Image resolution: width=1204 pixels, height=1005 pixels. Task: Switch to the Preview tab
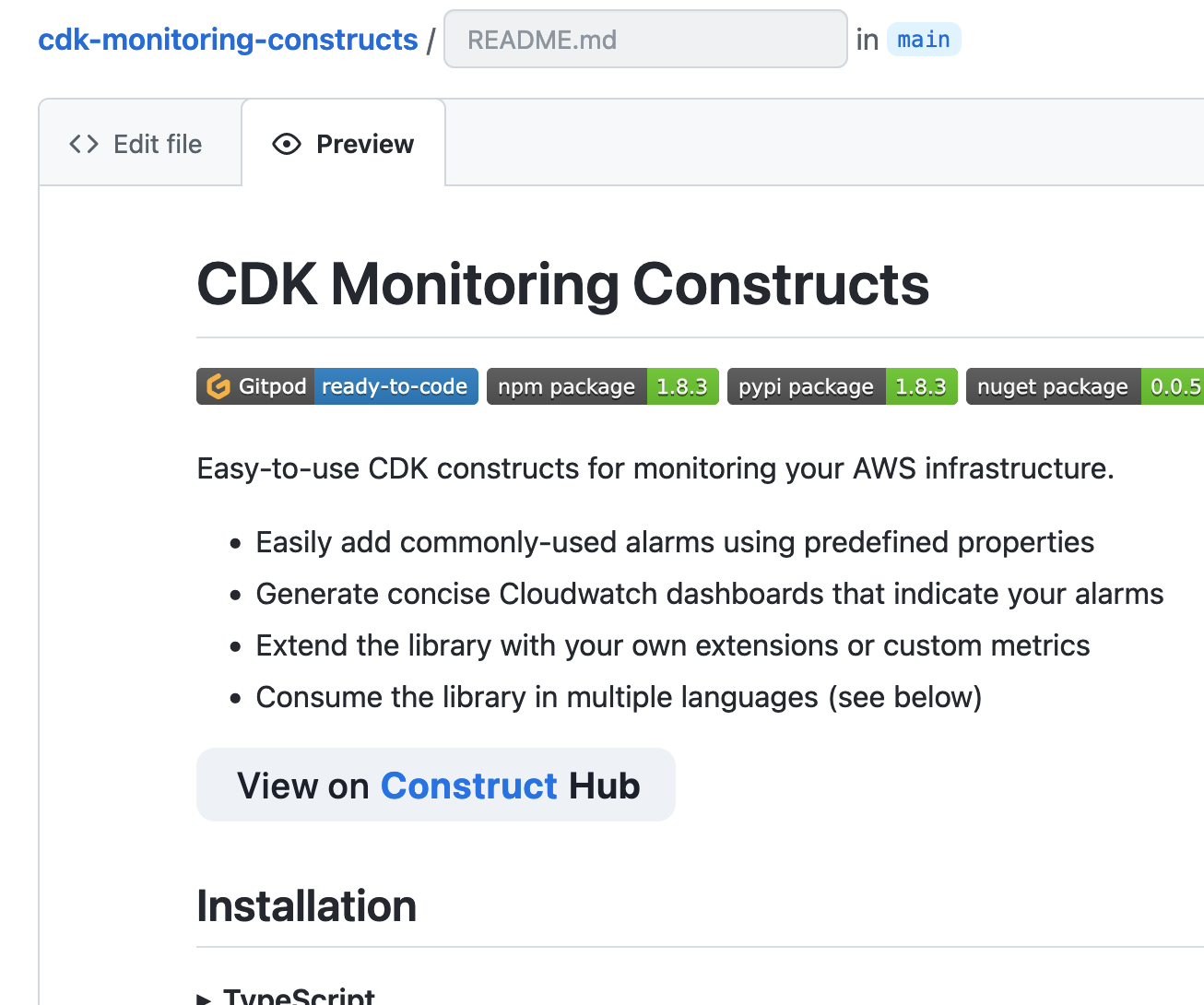(x=343, y=144)
